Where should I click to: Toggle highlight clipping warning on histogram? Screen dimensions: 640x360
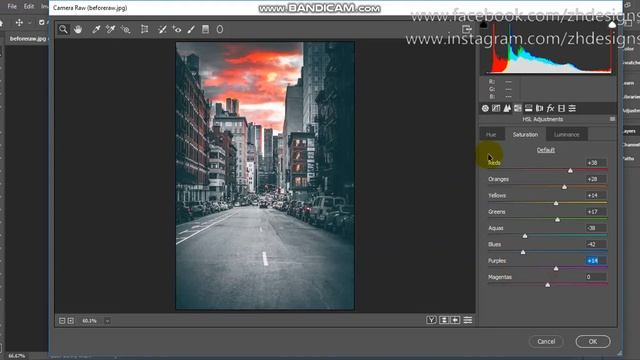(x=612, y=25)
